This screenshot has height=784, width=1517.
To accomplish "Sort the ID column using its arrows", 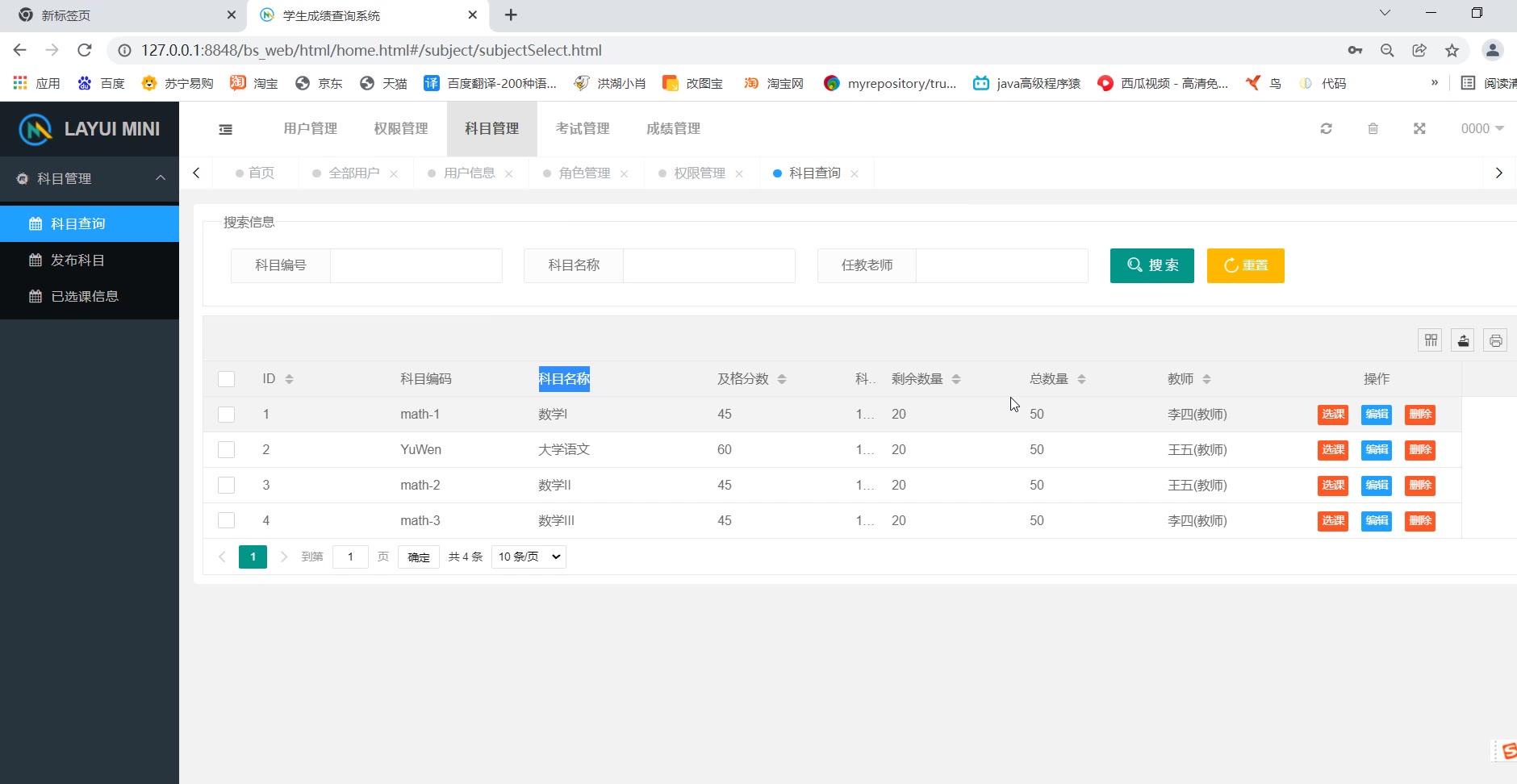I will 289,379.
